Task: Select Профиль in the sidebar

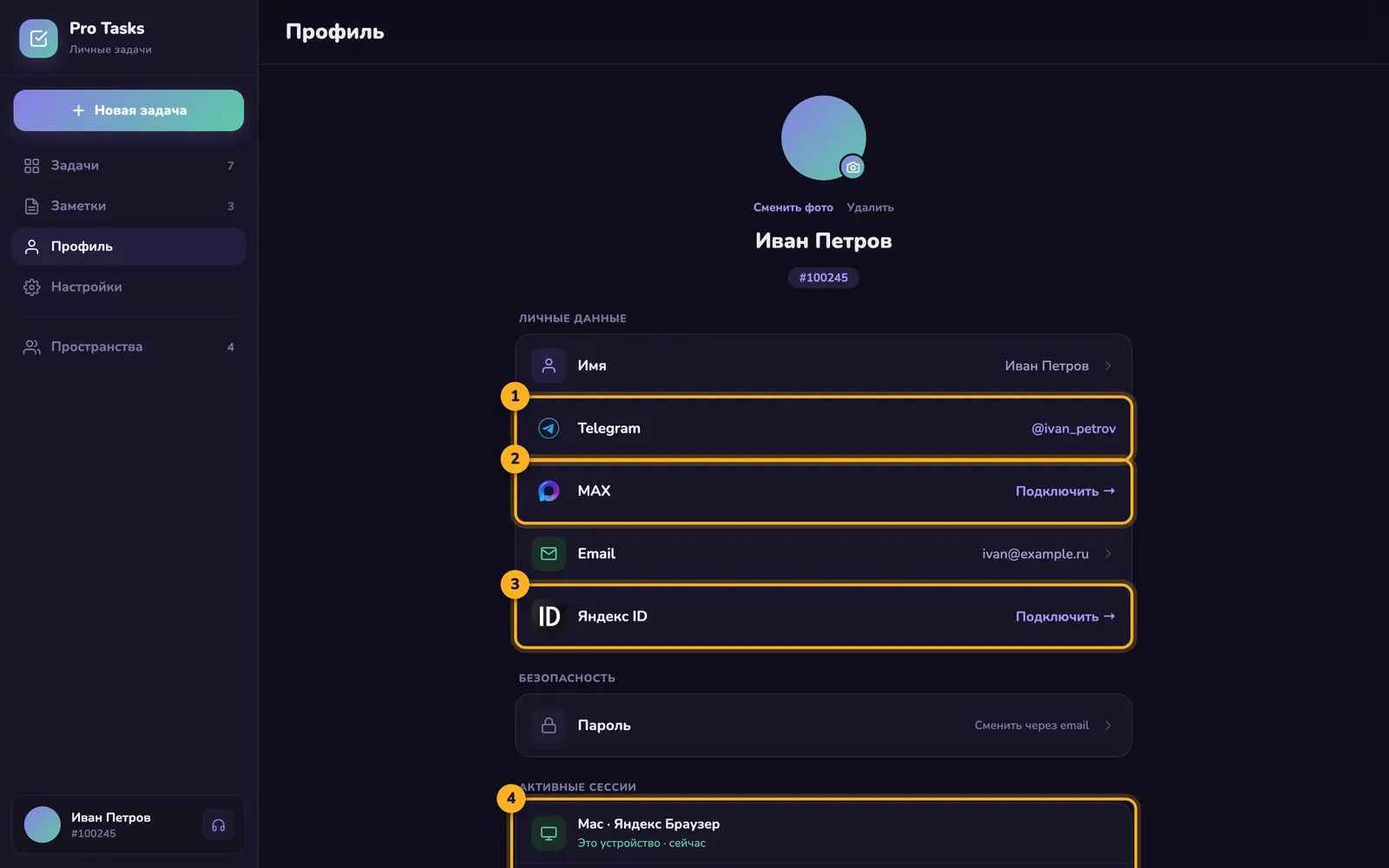Action: (x=128, y=247)
